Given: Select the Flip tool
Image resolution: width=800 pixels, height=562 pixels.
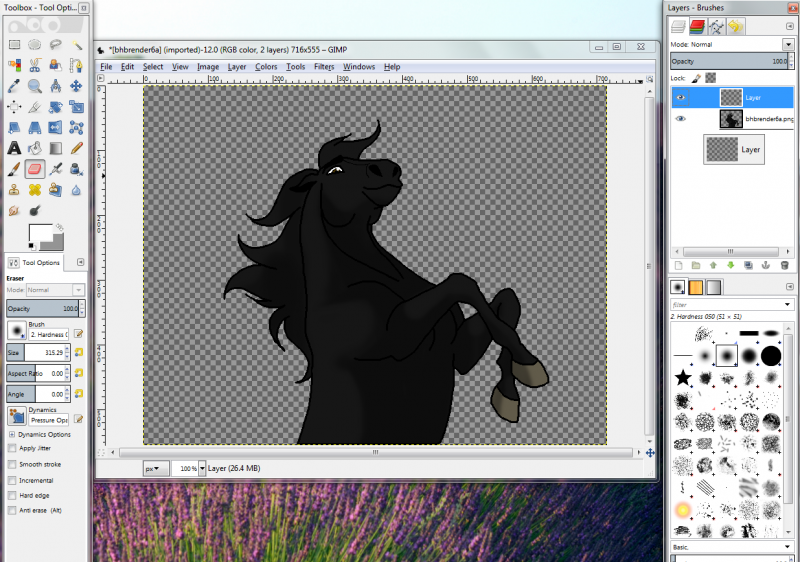Looking at the screenshot, I should click(x=56, y=127).
